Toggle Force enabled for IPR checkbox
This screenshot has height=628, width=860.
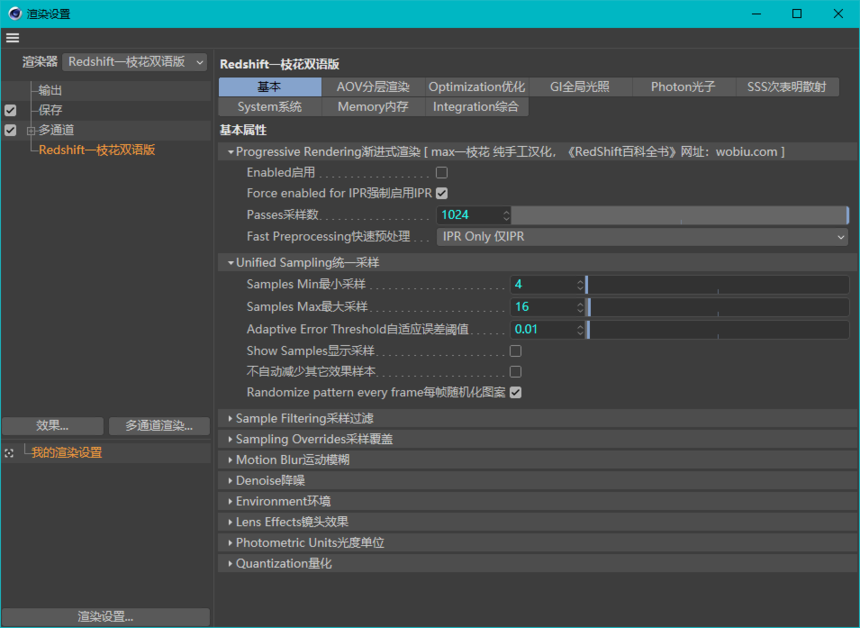coord(442,193)
